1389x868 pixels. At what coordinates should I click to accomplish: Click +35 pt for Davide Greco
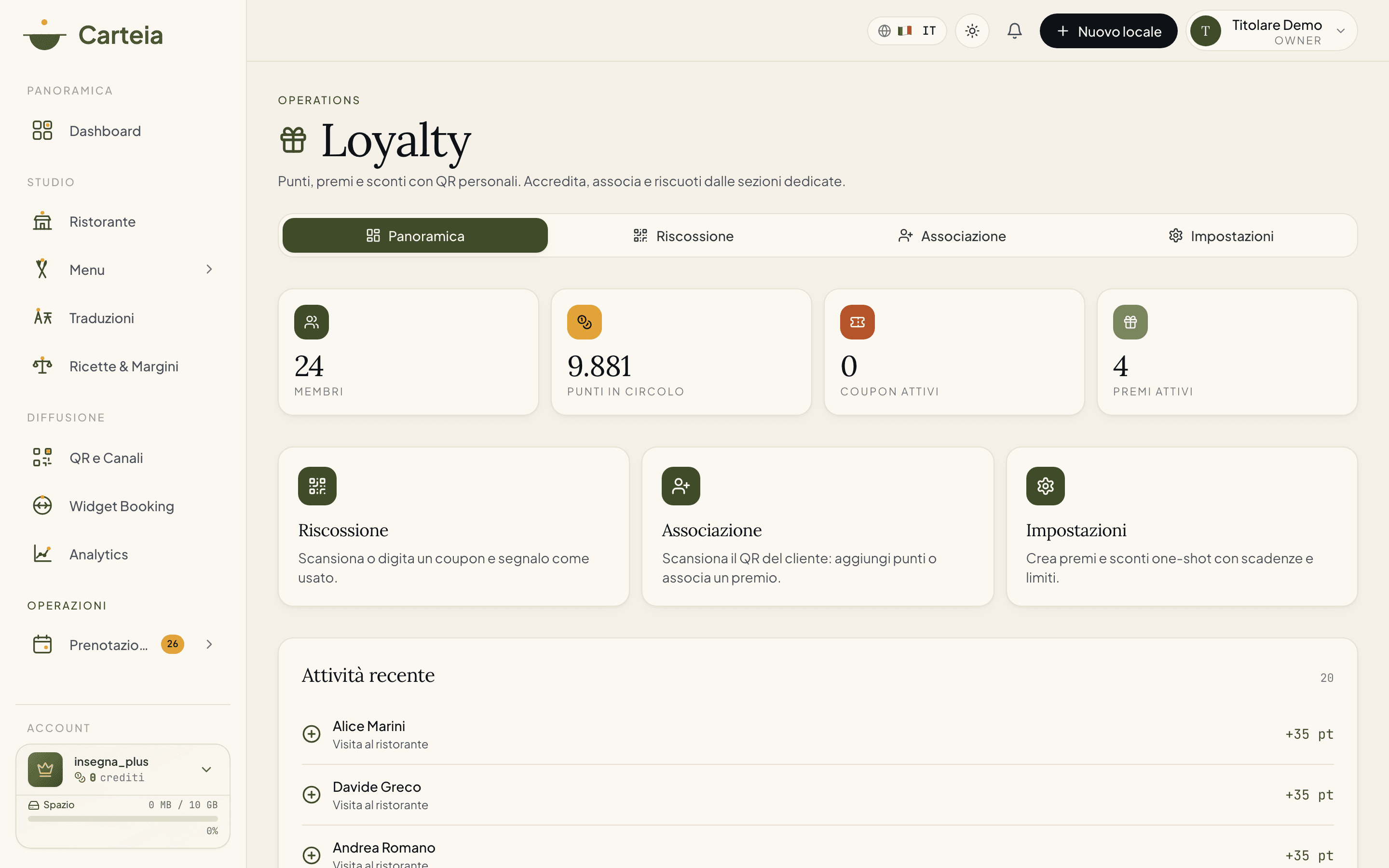click(x=1309, y=795)
